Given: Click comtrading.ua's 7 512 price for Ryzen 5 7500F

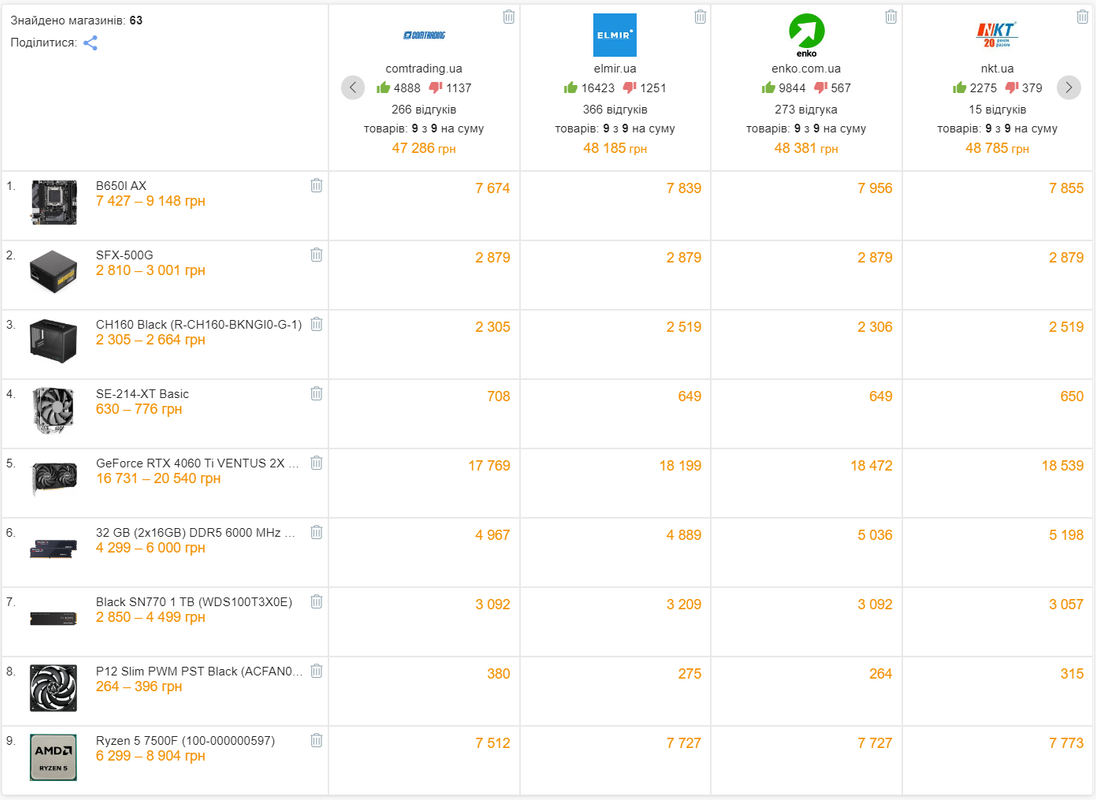Looking at the screenshot, I should click(493, 743).
